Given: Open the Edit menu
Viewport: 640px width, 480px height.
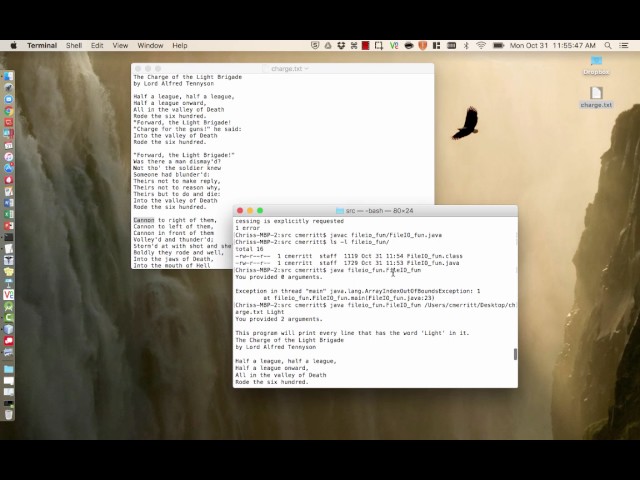Looking at the screenshot, I should coord(97,46).
